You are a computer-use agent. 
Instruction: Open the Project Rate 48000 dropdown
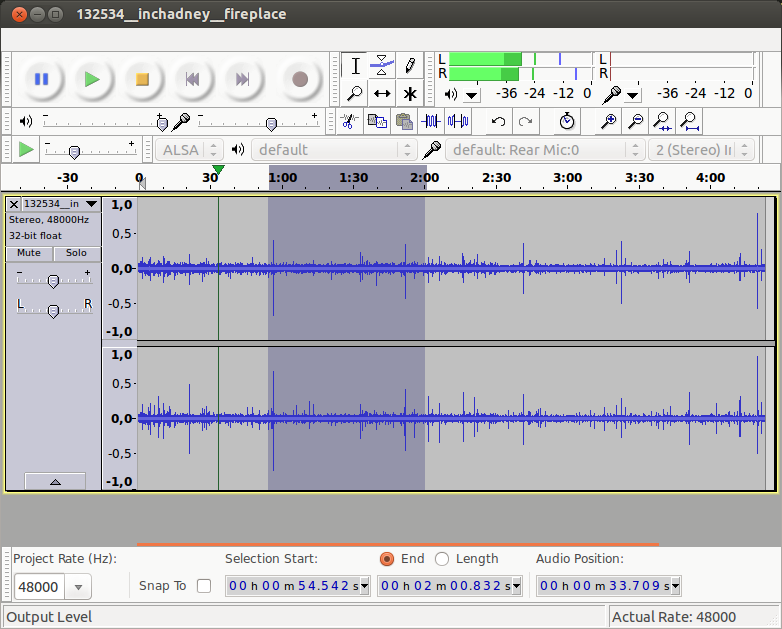point(78,587)
